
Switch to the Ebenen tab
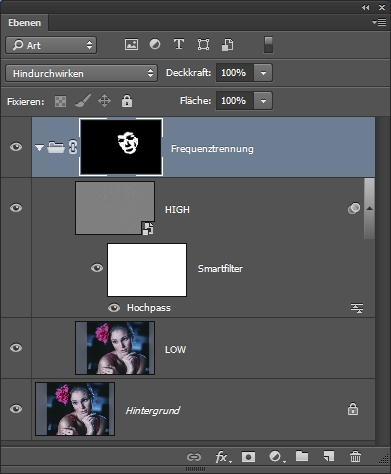[24, 23]
